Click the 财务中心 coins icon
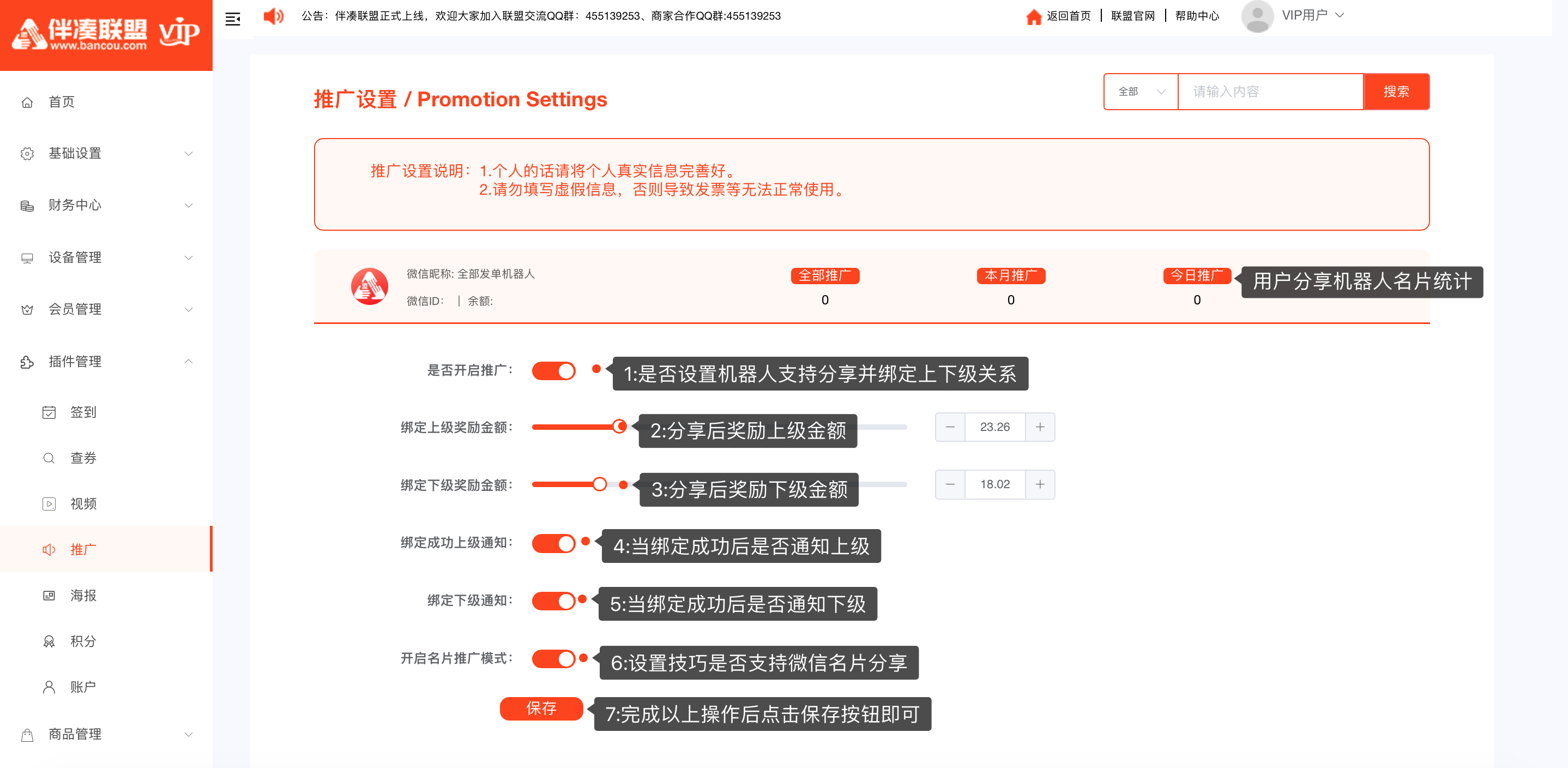The width and height of the screenshot is (1568, 768). pyautogui.click(x=27, y=206)
